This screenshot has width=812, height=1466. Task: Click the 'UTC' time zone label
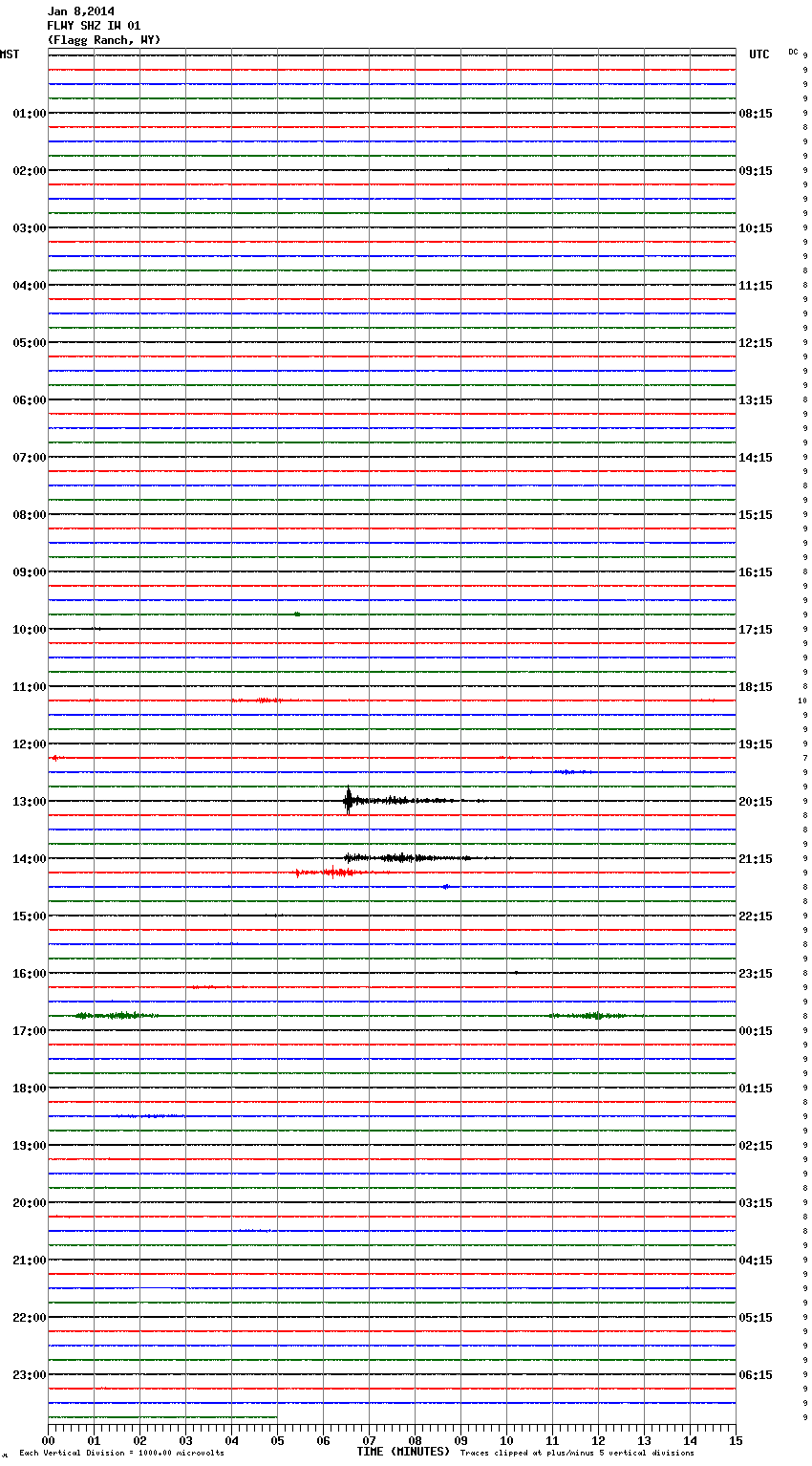click(x=759, y=54)
